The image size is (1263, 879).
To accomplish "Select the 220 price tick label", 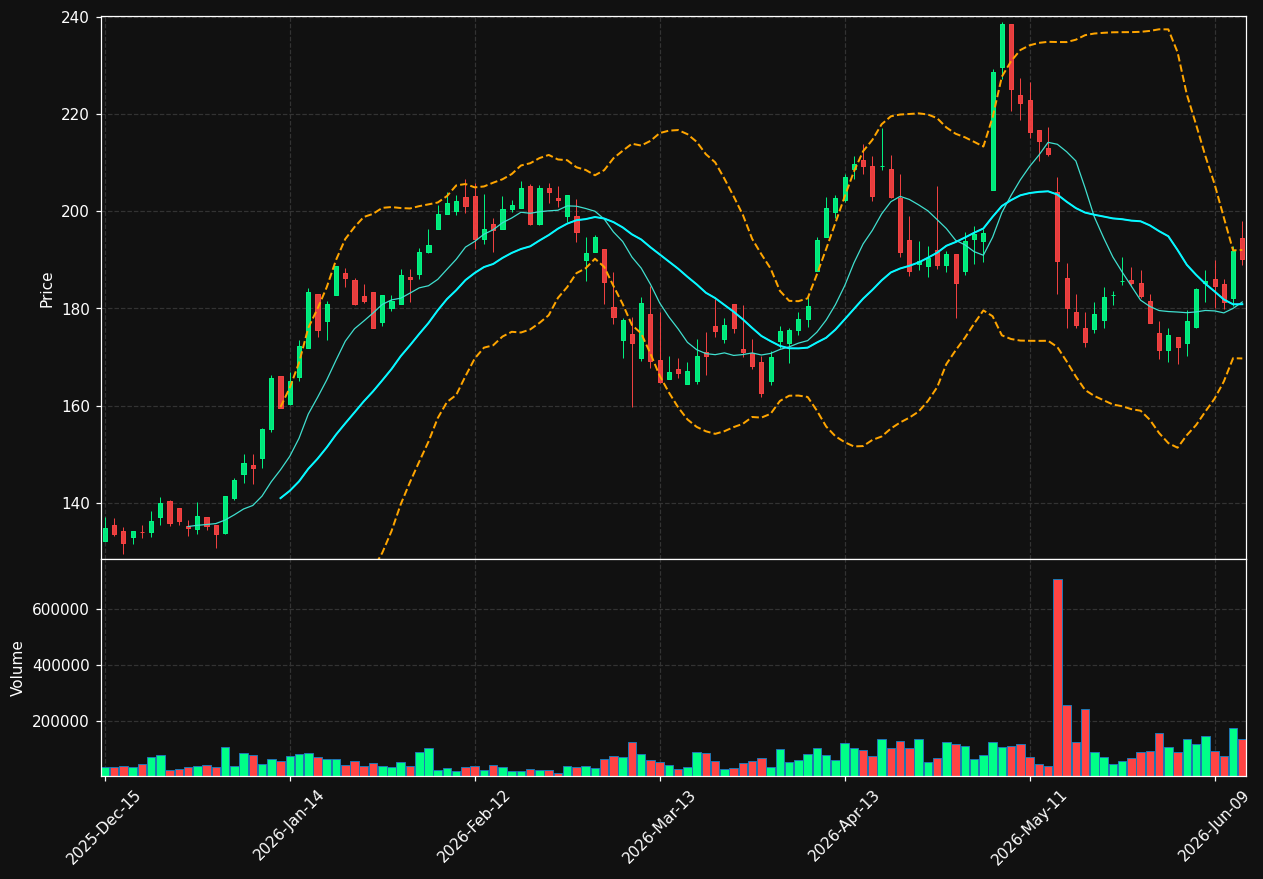I will [x=75, y=115].
